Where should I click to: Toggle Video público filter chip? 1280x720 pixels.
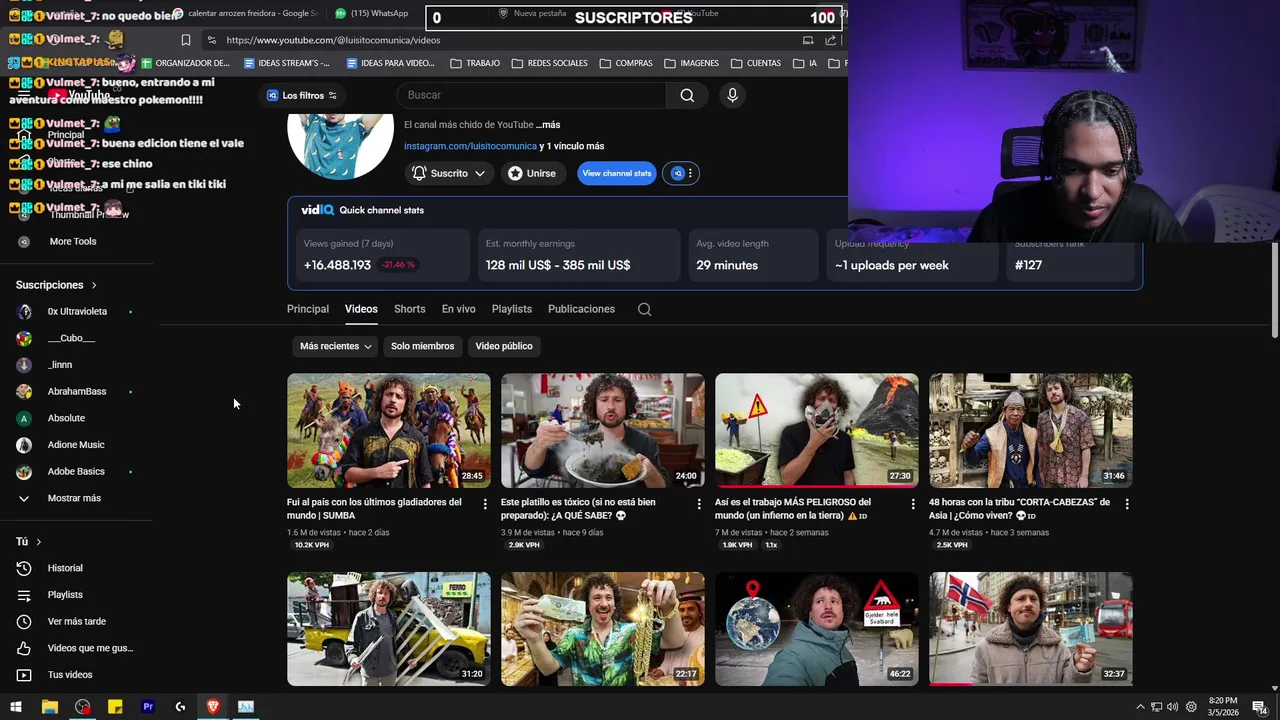504,346
